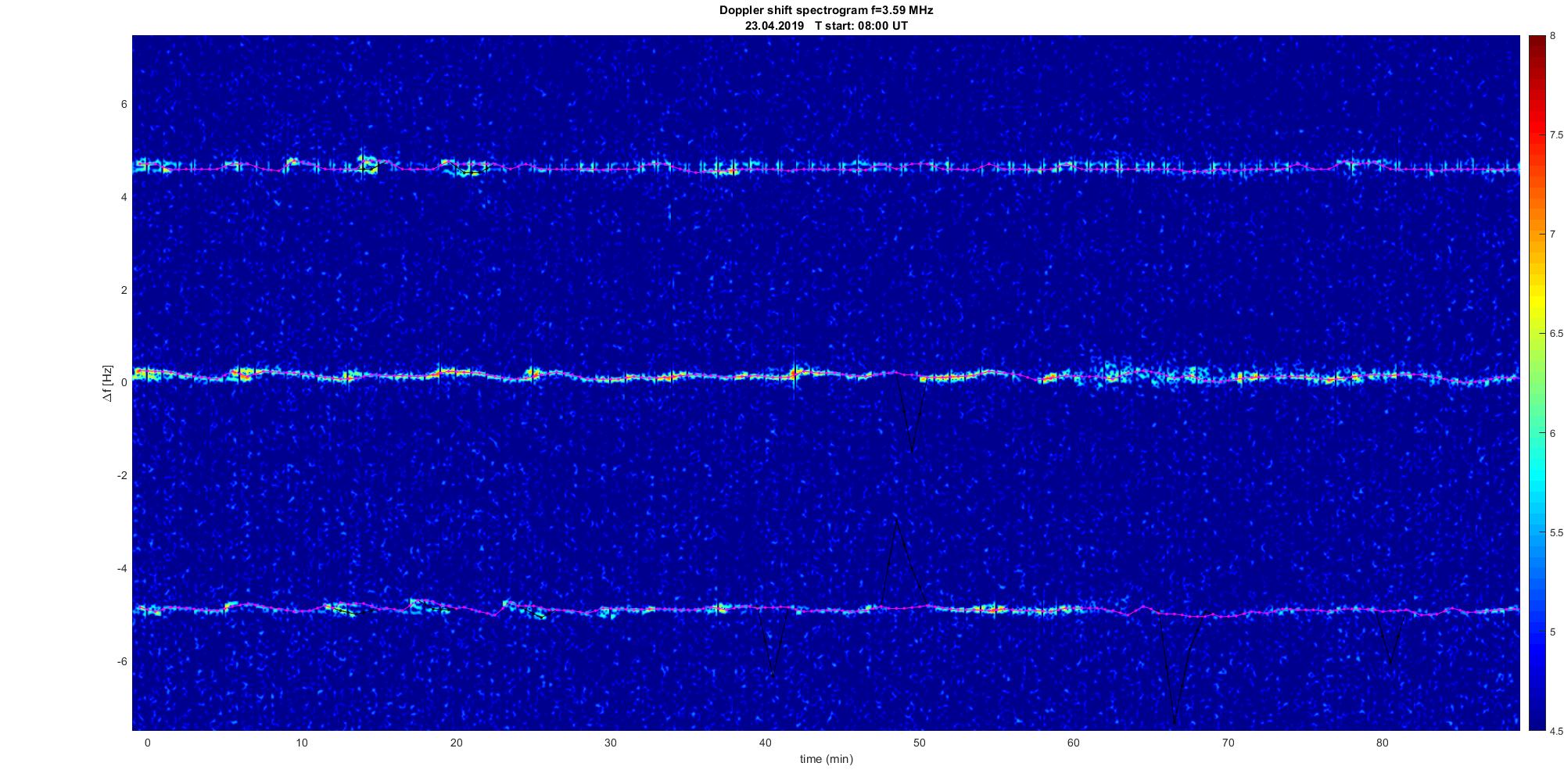Click the 60 tick on the time axis
This screenshot has width=1564, height=784.
1074,743
